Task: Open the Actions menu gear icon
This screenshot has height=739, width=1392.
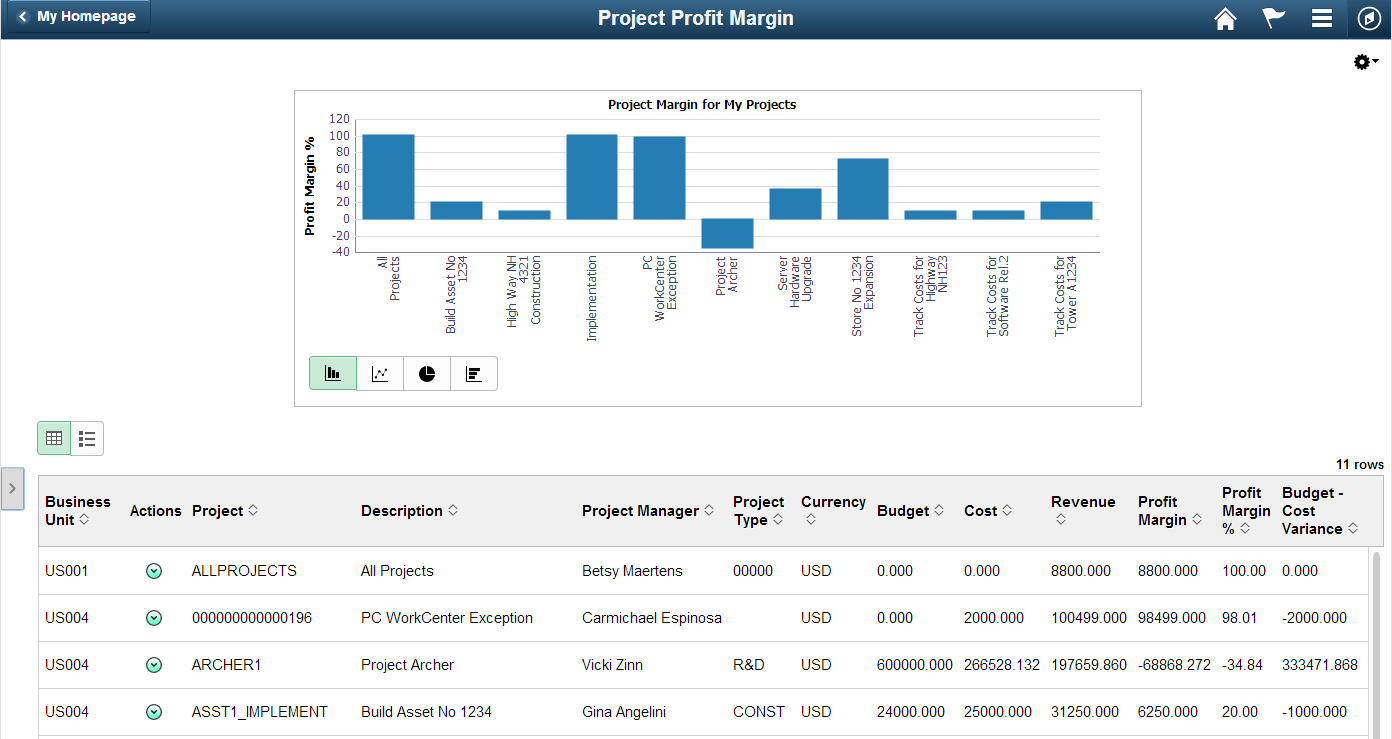Action: click(x=1362, y=61)
